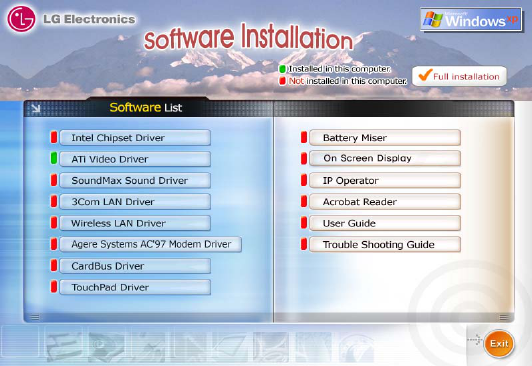
Task: Click the green indicator next to ATI Video Driver
Action: click(x=54, y=158)
